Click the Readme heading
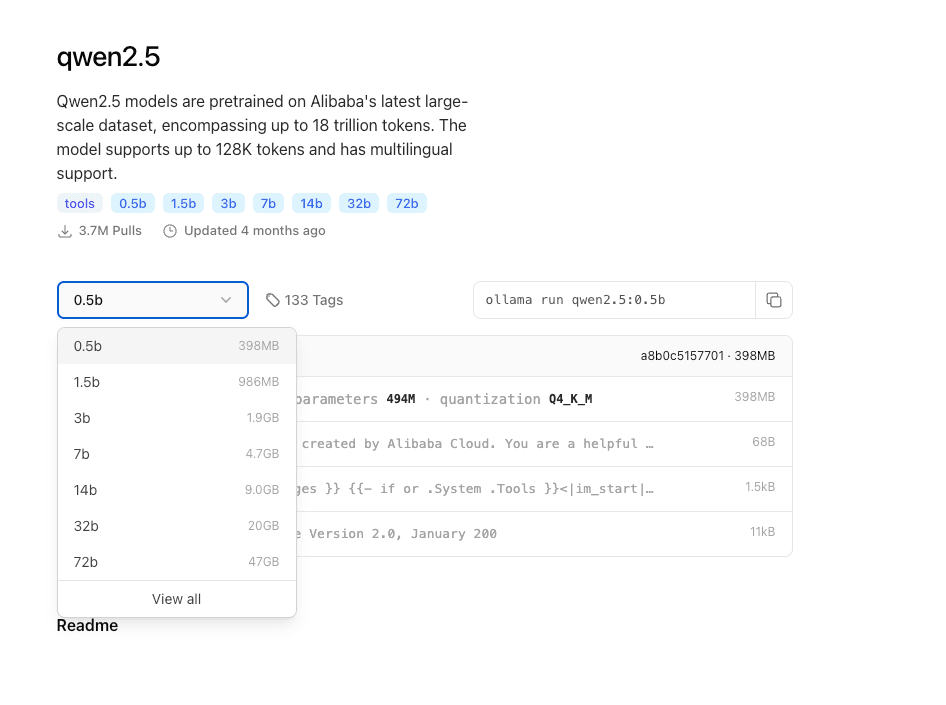 click(x=87, y=625)
